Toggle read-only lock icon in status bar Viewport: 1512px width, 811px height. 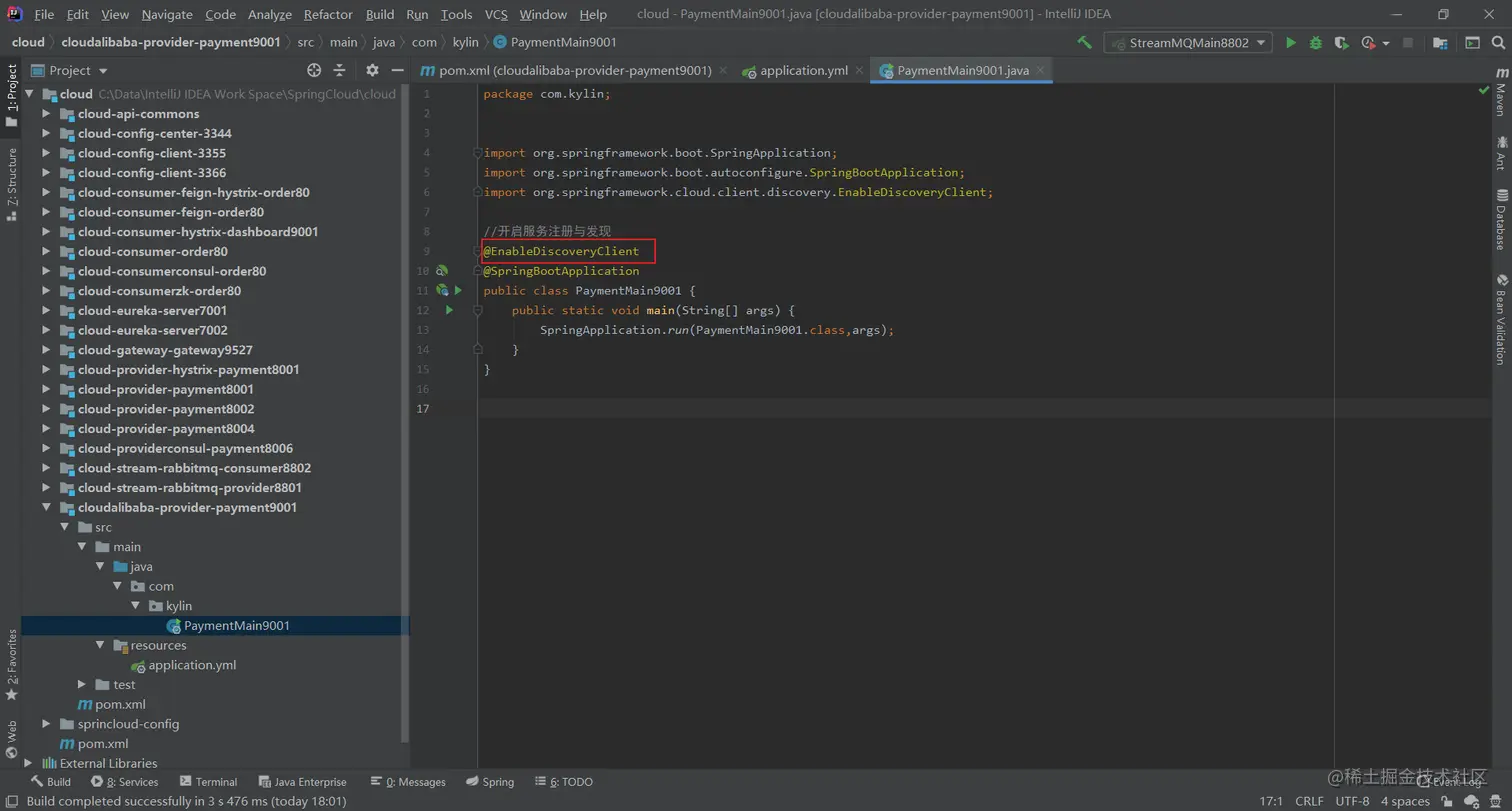(1447, 801)
